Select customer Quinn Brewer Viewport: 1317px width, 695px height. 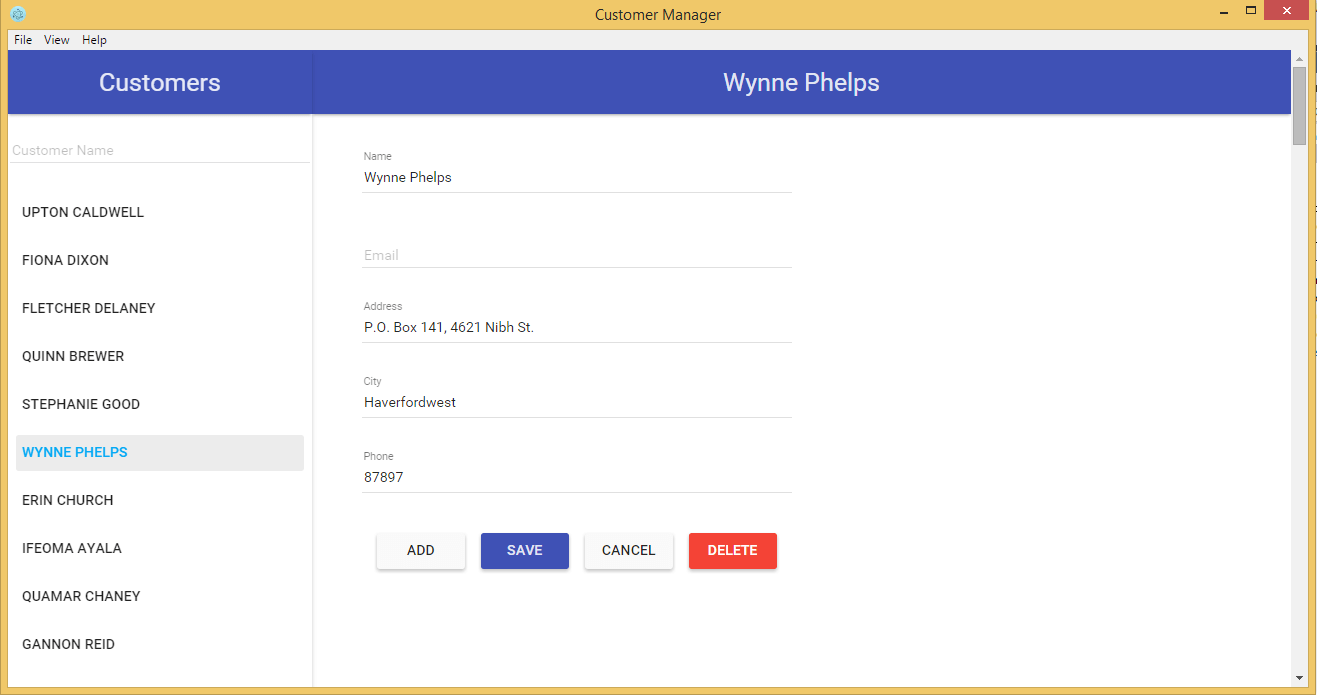click(160, 356)
